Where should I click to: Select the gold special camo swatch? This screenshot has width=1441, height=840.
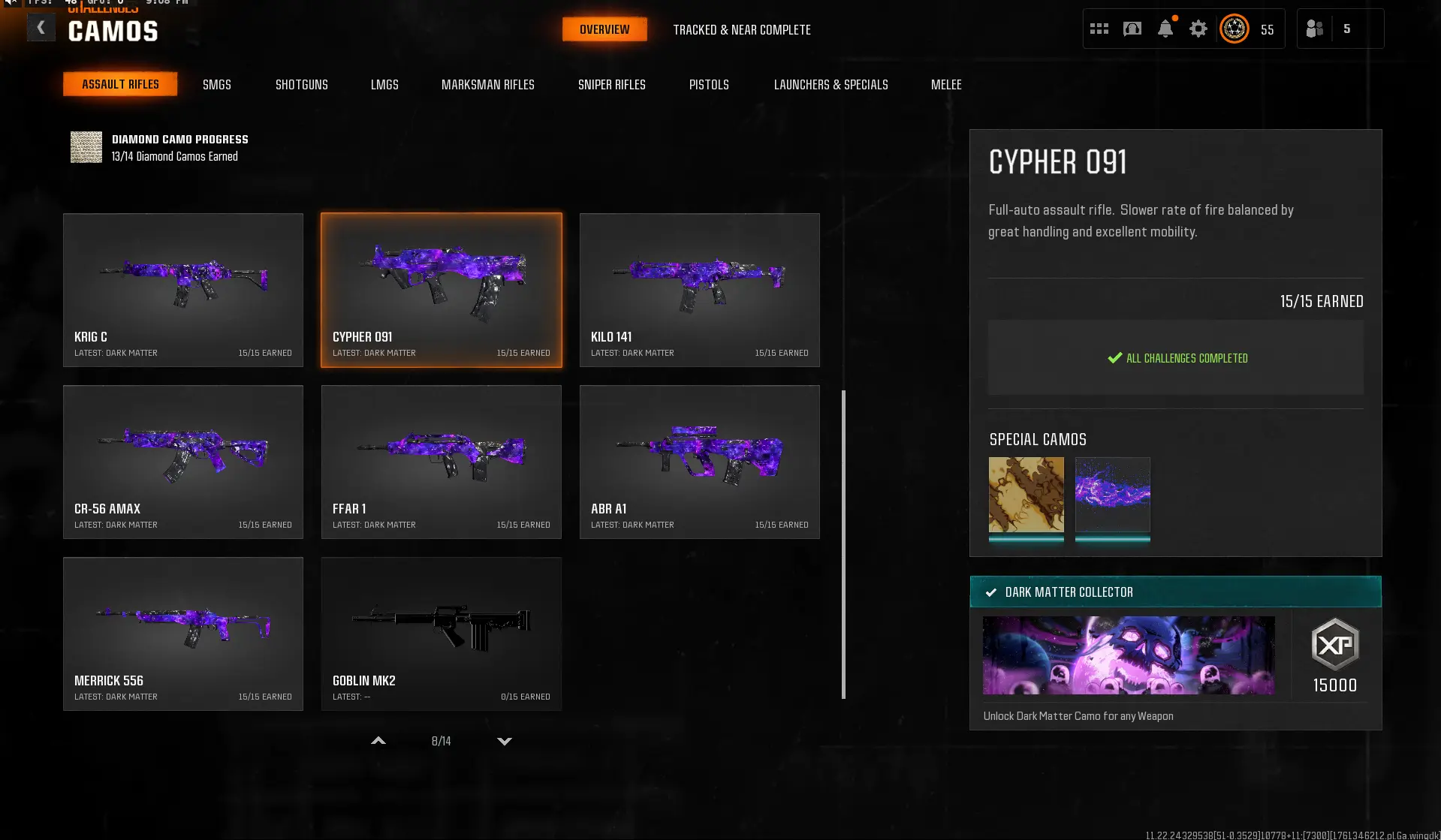click(1026, 495)
